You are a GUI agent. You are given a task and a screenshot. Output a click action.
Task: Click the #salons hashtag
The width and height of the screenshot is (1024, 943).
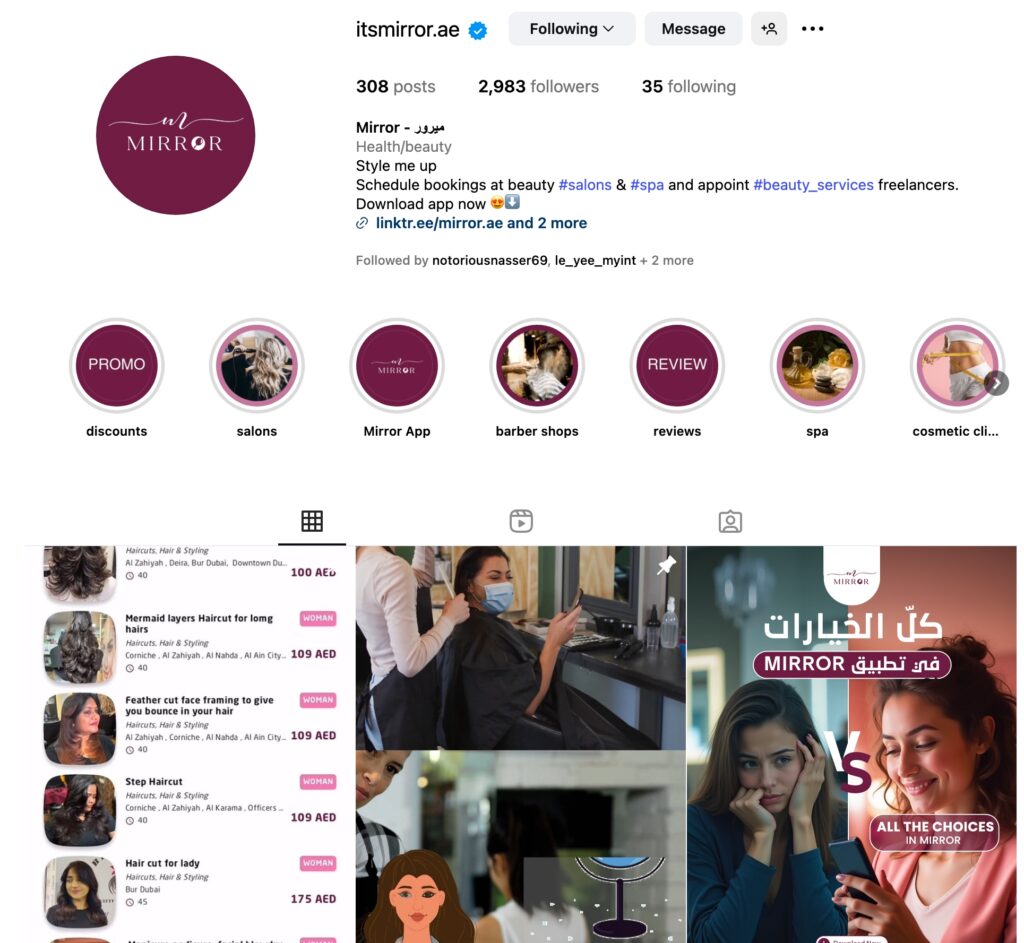585,185
